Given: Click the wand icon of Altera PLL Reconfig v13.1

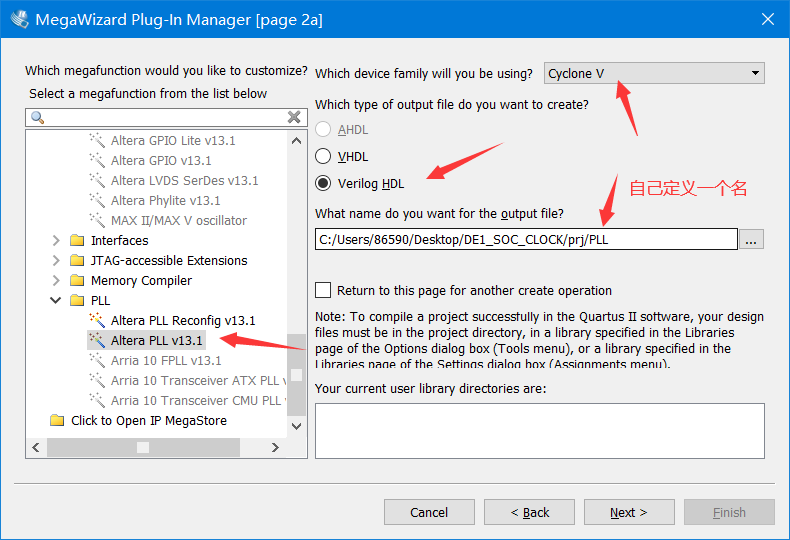Looking at the screenshot, I should pos(97,320).
